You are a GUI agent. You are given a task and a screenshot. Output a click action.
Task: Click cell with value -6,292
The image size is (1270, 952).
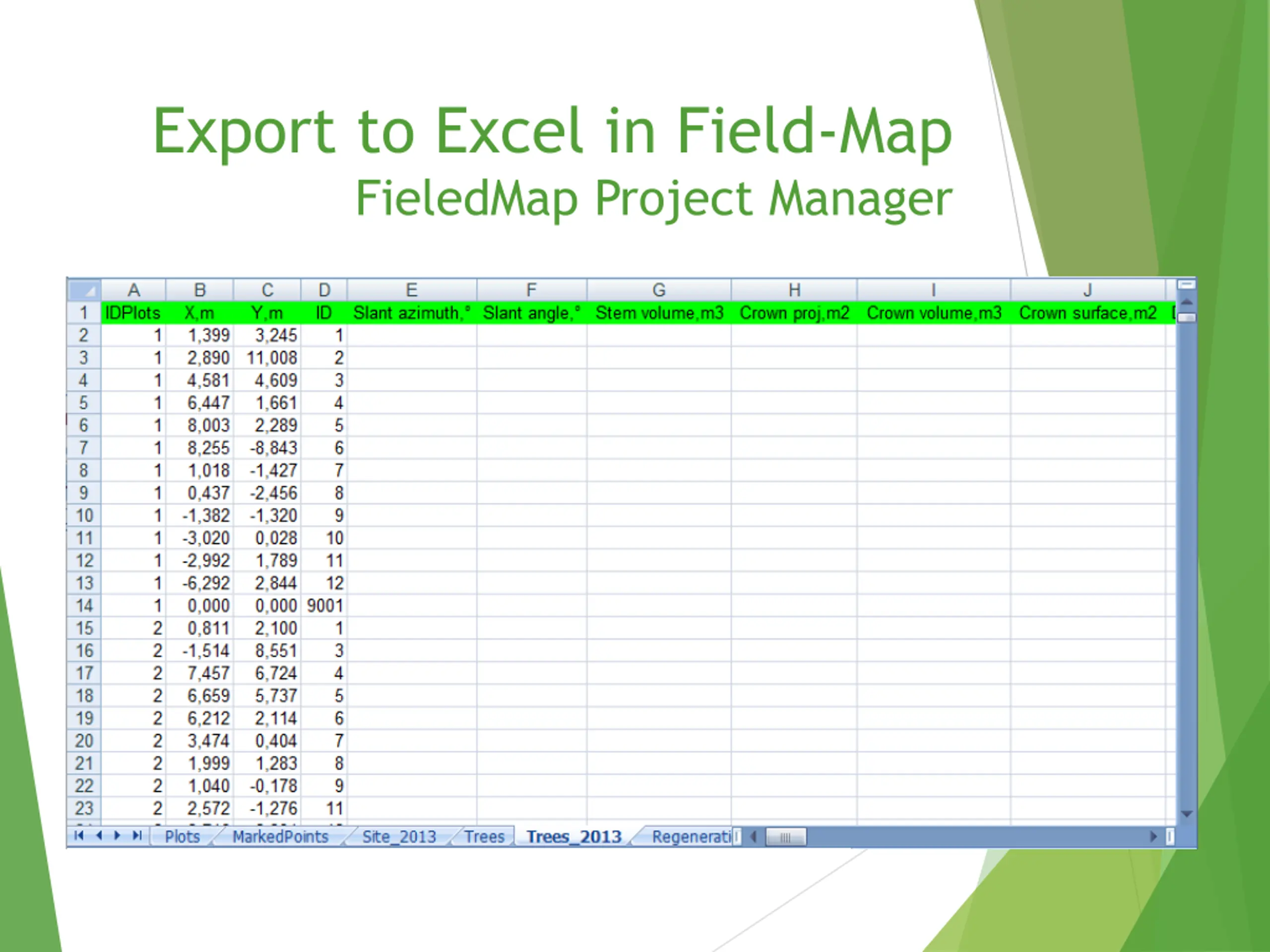(x=200, y=583)
